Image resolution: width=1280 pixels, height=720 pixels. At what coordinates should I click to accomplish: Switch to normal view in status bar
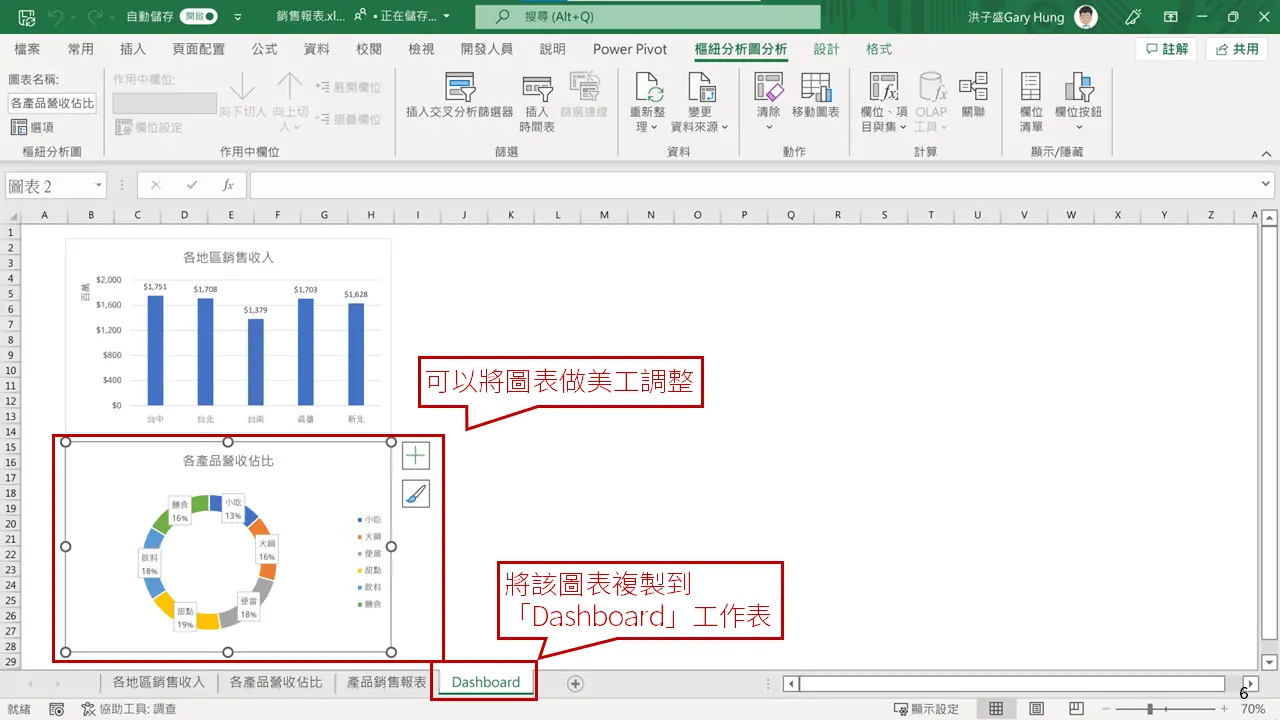coord(996,709)
